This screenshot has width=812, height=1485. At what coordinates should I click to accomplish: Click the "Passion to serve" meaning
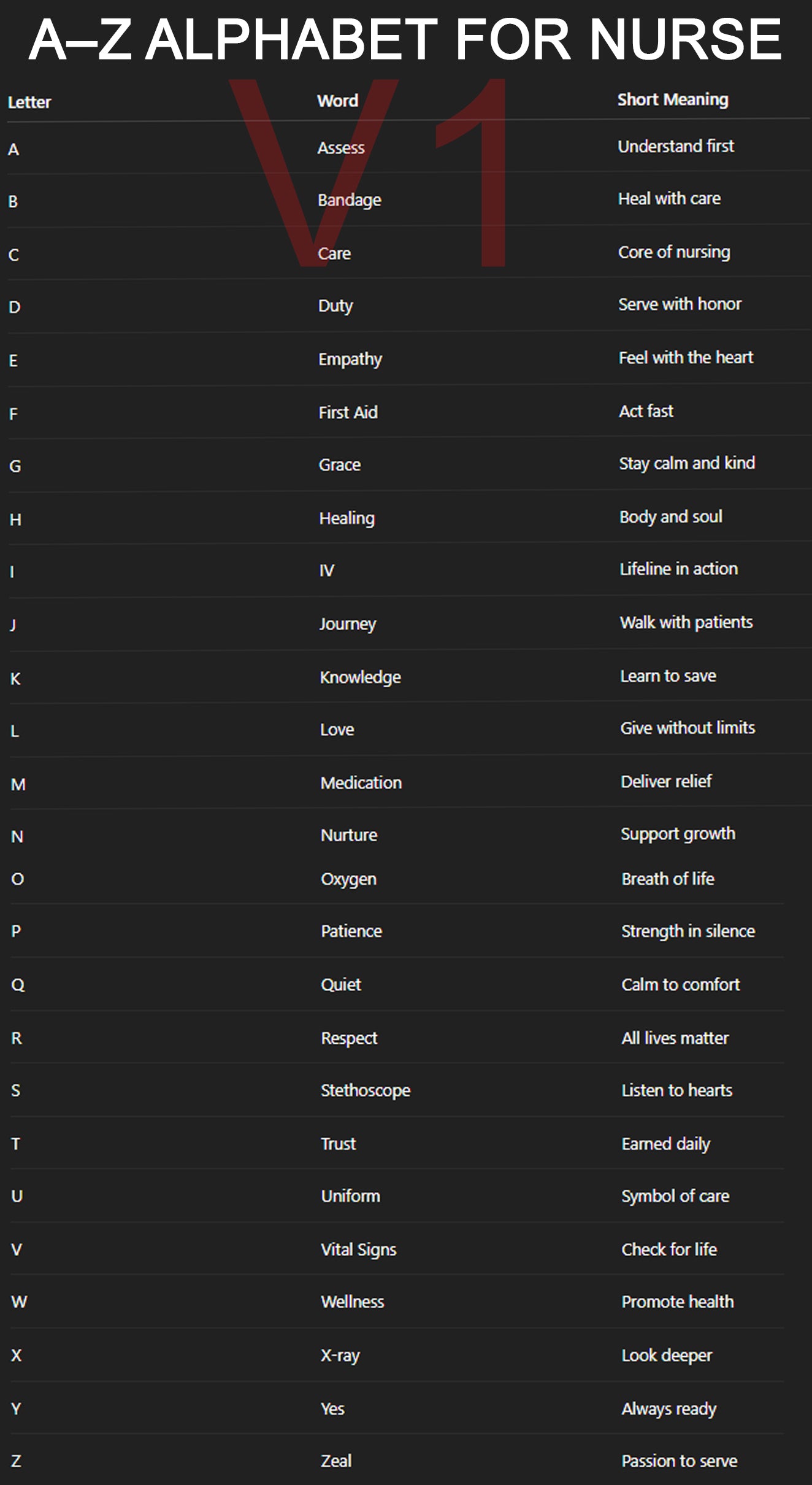click(680, 1461)
